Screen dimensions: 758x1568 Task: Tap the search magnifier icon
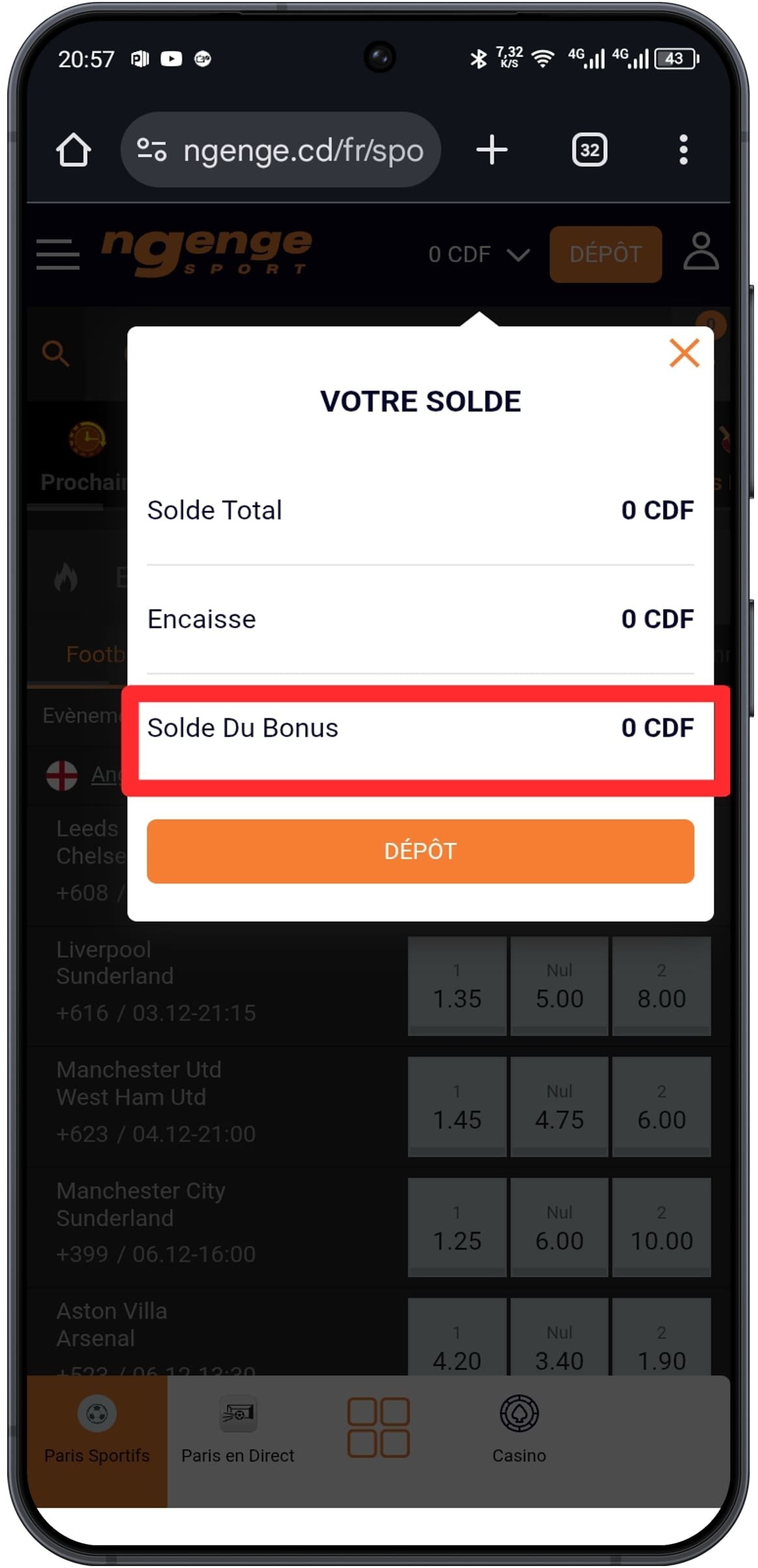tap(55, 353)
